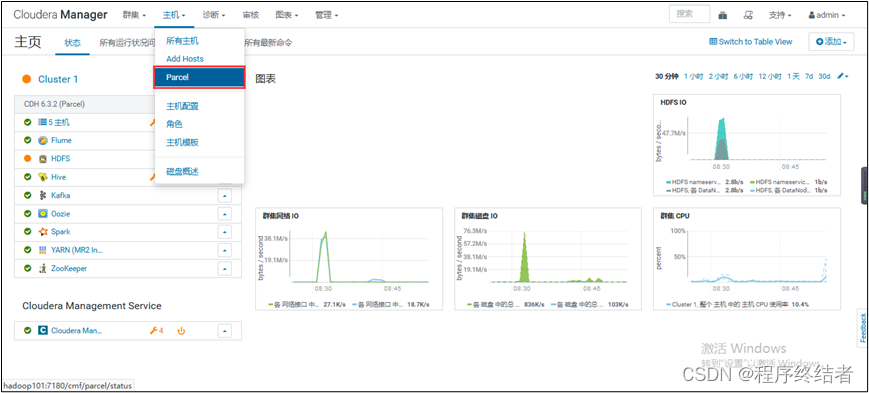The image size is (869, 393).
Task: Click the Spark star icon
Action: click(43, 232)
